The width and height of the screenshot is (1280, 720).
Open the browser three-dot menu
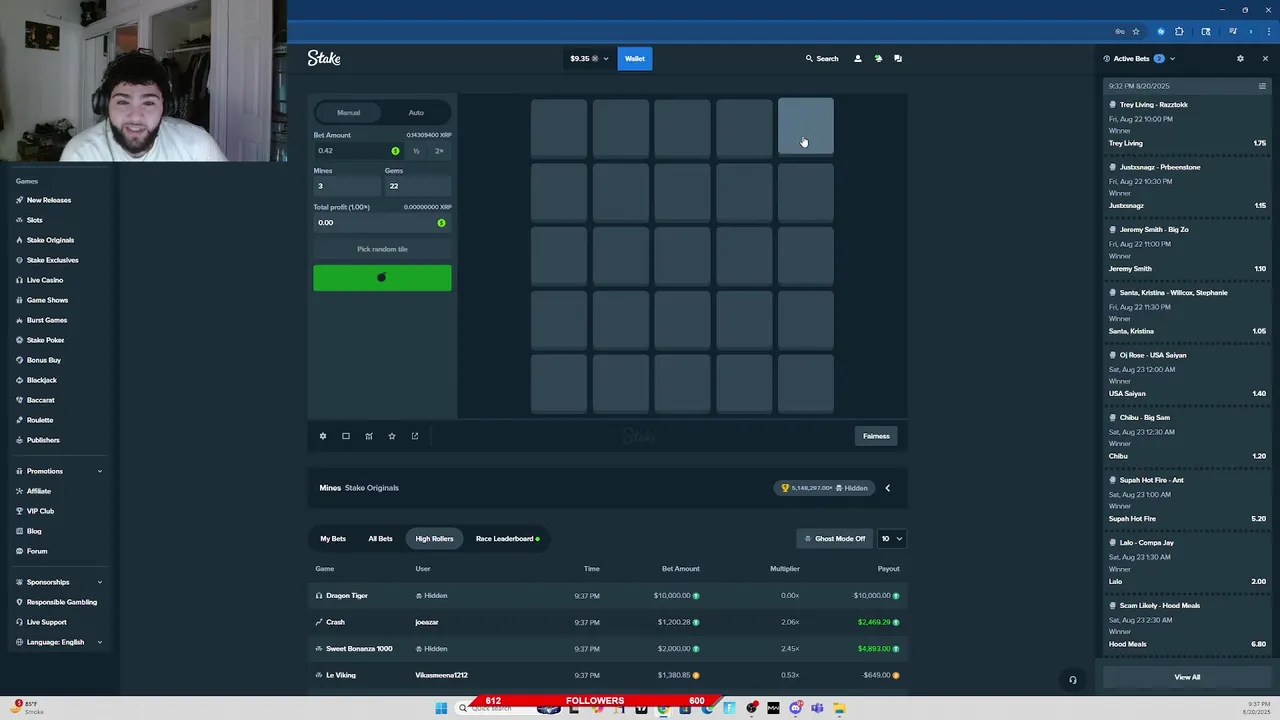tap(1267, 31)
